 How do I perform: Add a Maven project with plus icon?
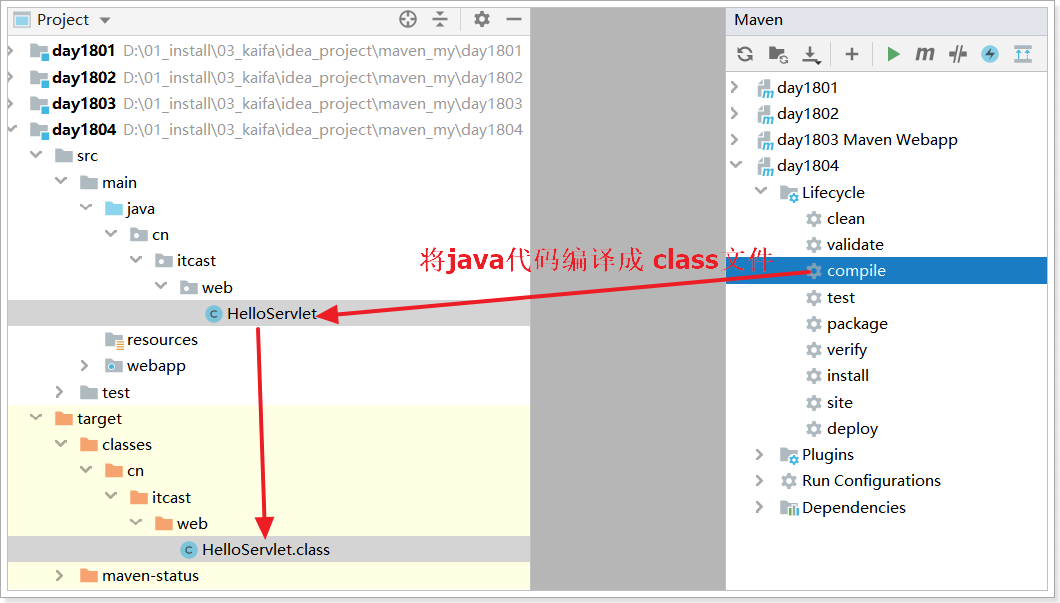[852, 54]
